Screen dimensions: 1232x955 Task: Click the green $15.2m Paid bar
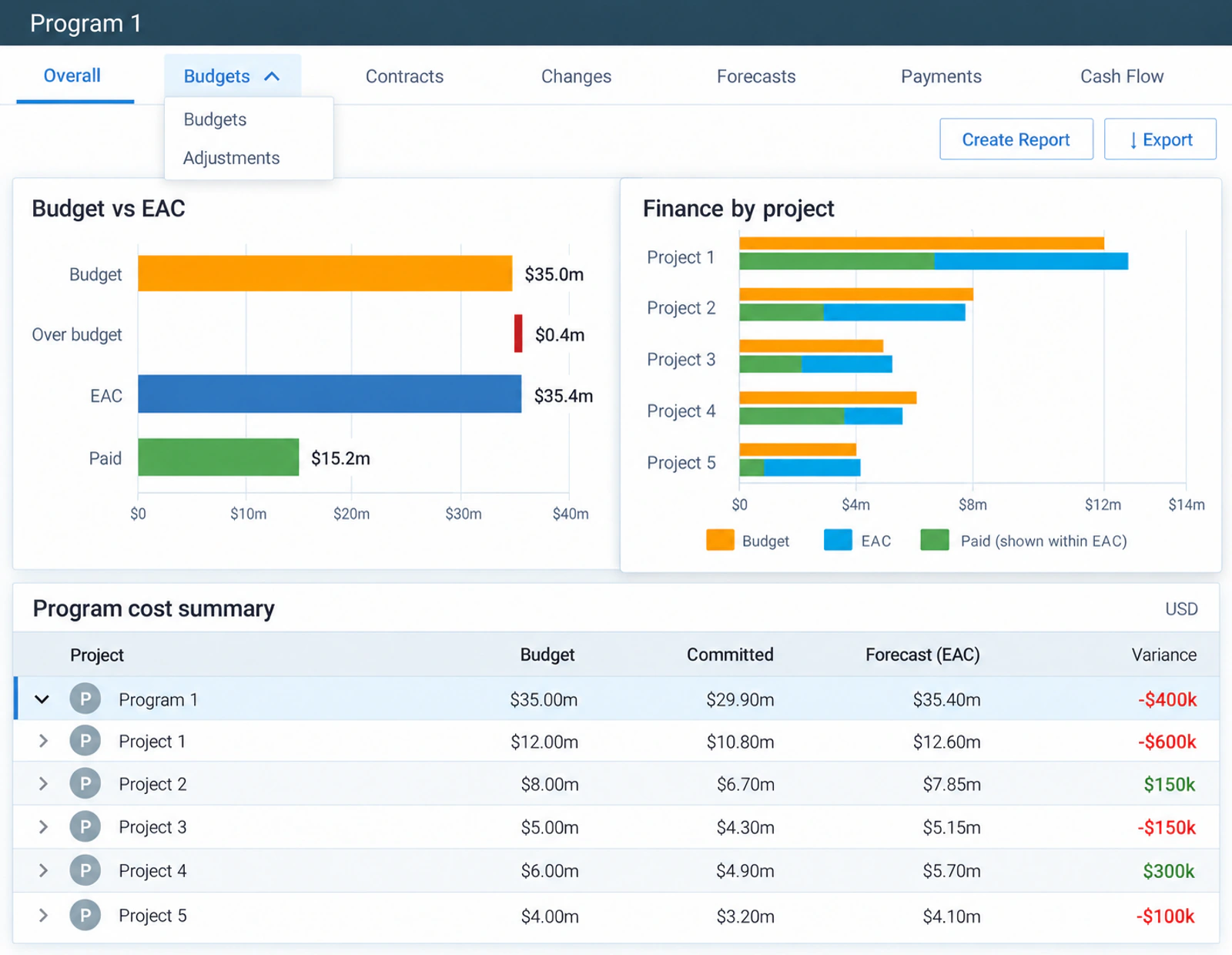point(219,457)
